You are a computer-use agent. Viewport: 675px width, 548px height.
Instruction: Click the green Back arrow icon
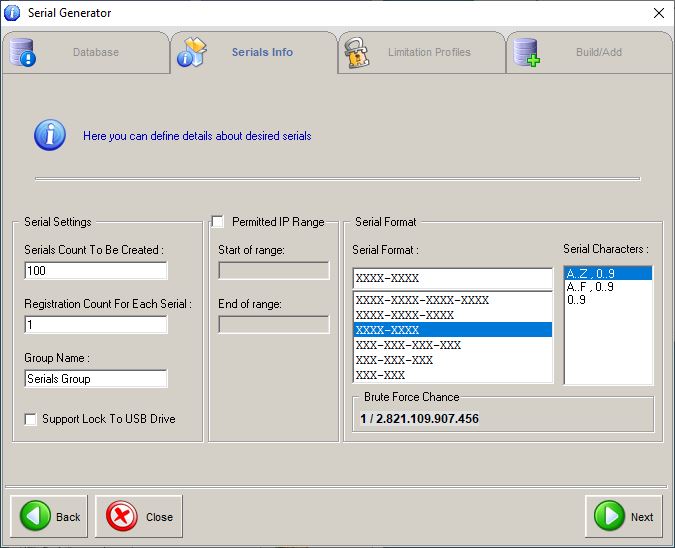point(35,516)
